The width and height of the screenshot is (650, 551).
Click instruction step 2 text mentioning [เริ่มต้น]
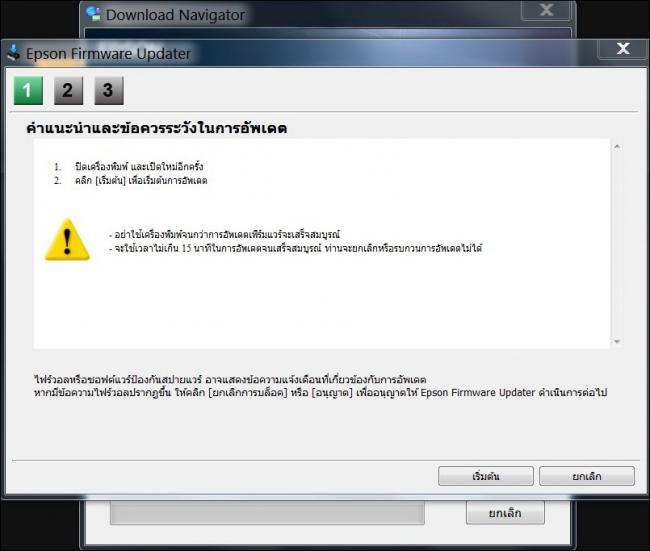(141, 180)
